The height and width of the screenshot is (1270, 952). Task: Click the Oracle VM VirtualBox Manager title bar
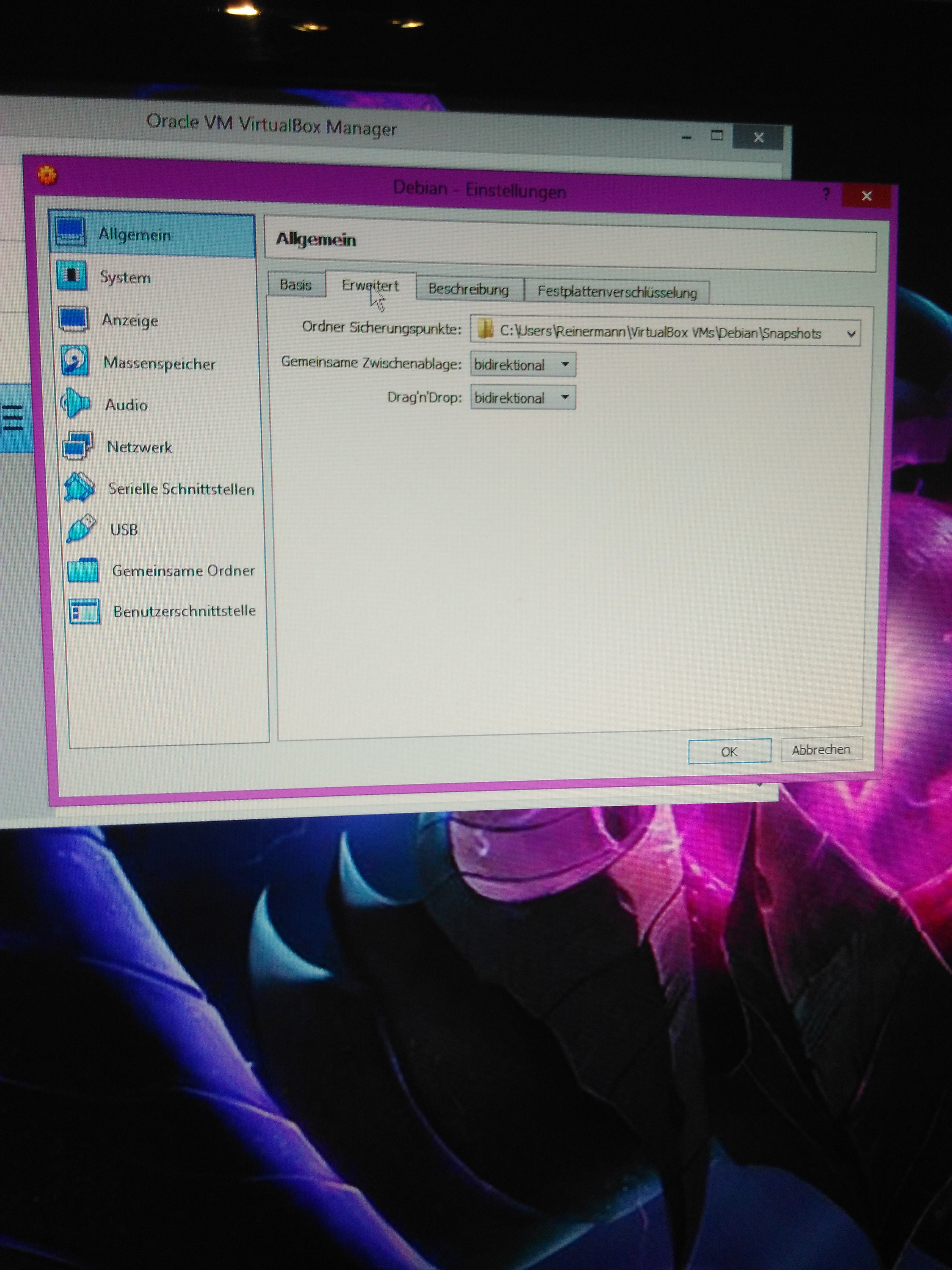click(271, 125)
